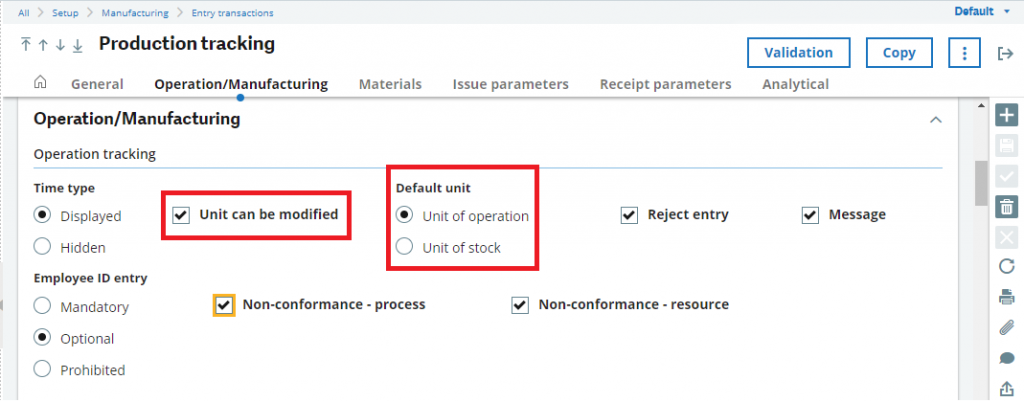Viewport: 1024px width, 402px height.
Task: Click the home icon before General tab
Action: (40, 82)
